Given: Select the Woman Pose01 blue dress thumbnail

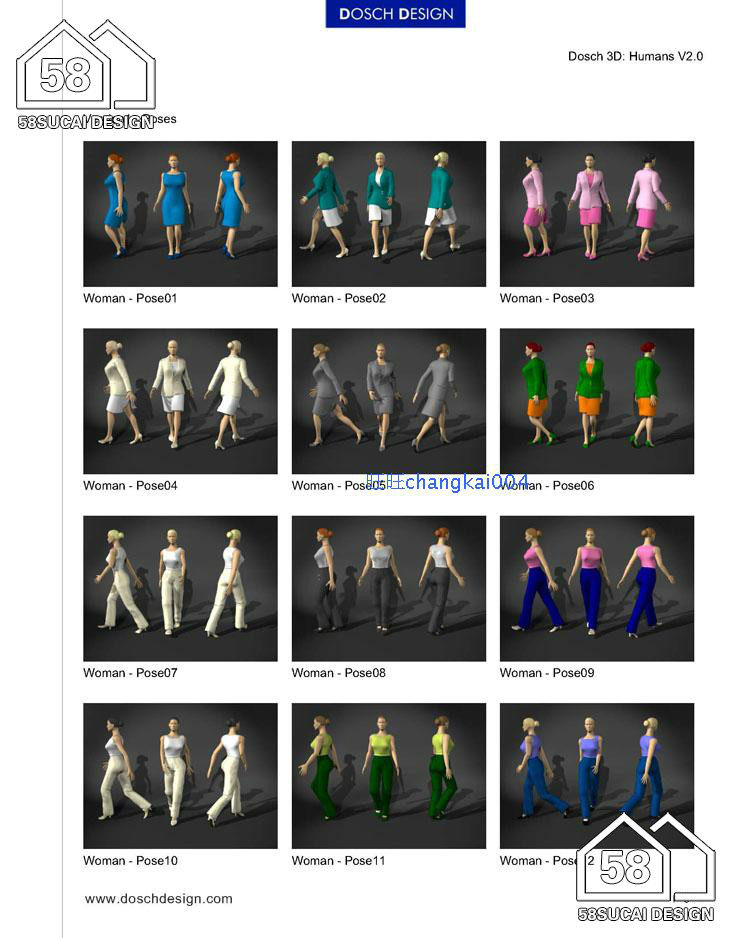Looking at the screenshot, I should click(180, 213).
